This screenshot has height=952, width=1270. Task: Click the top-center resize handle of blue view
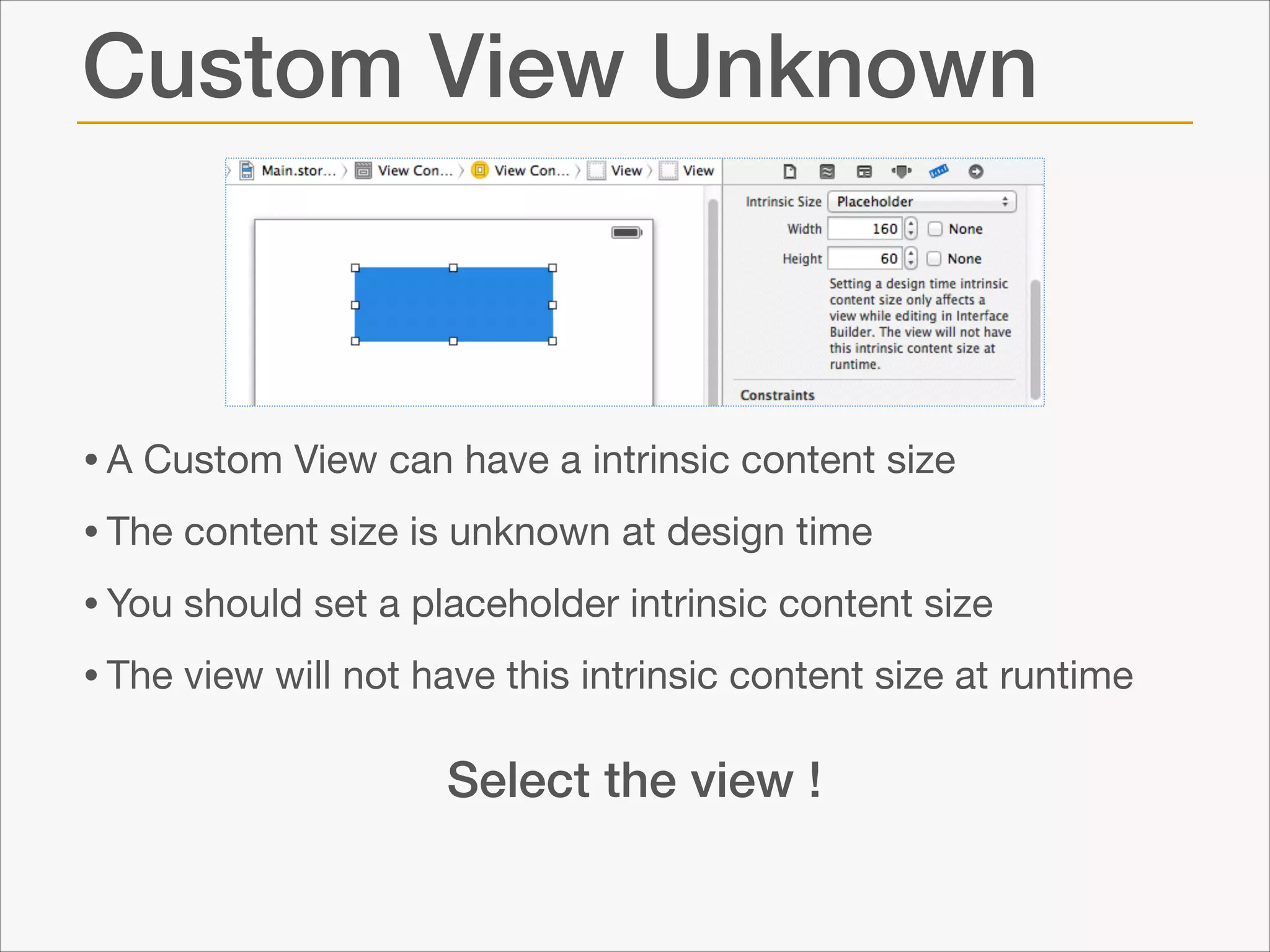[453, 268]
